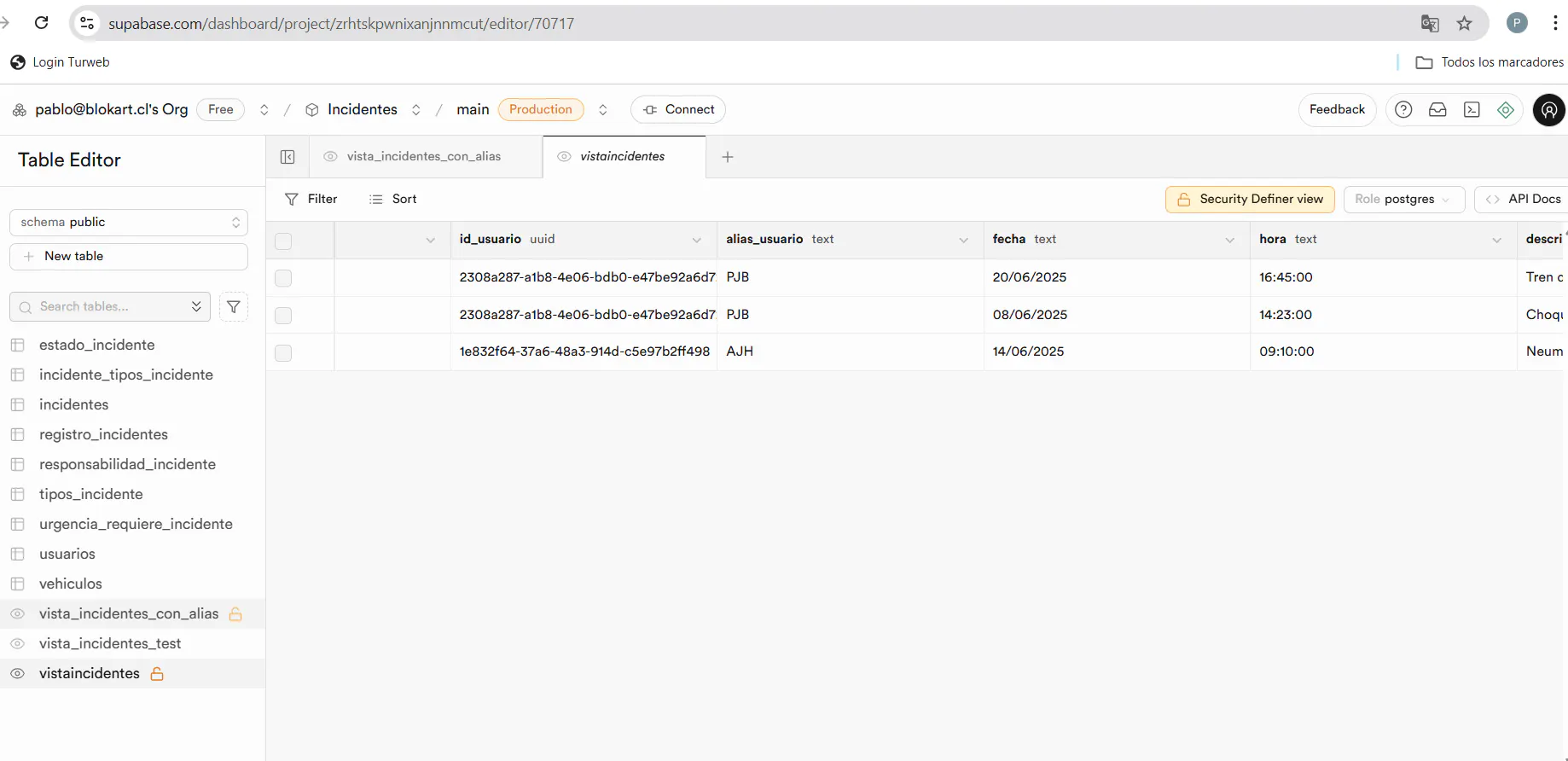Collapse the sidebar with the panel icon

point(287,157)
